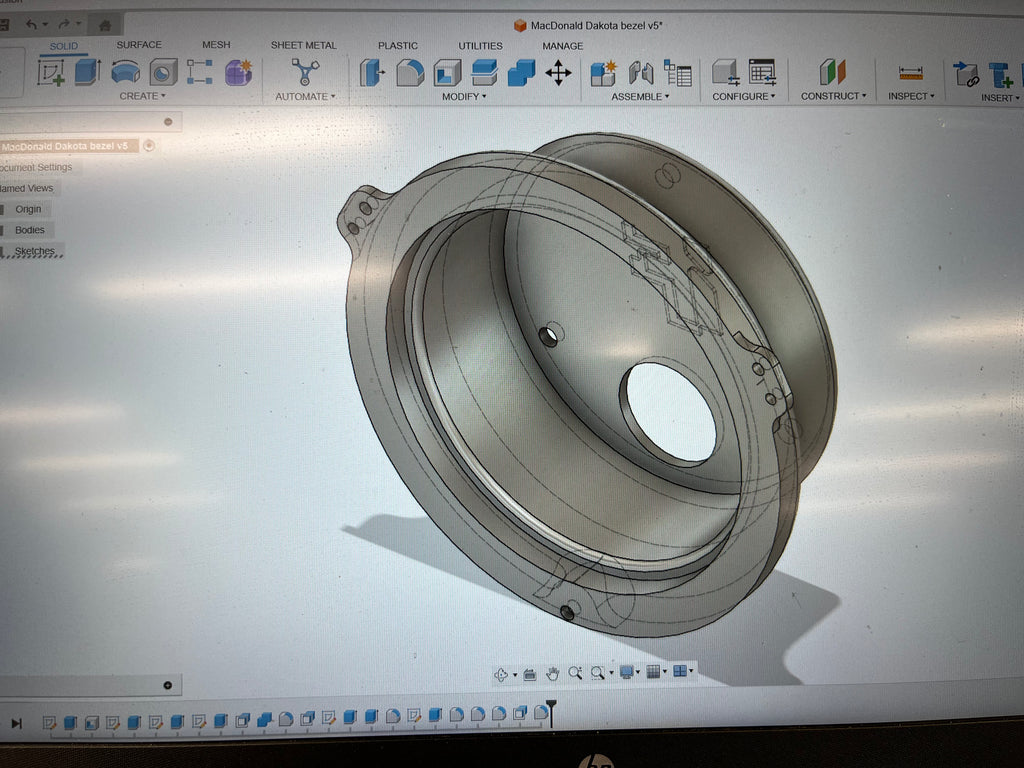
Task: Open the CREATE dropdown menu
Action: tap(144, 96)
